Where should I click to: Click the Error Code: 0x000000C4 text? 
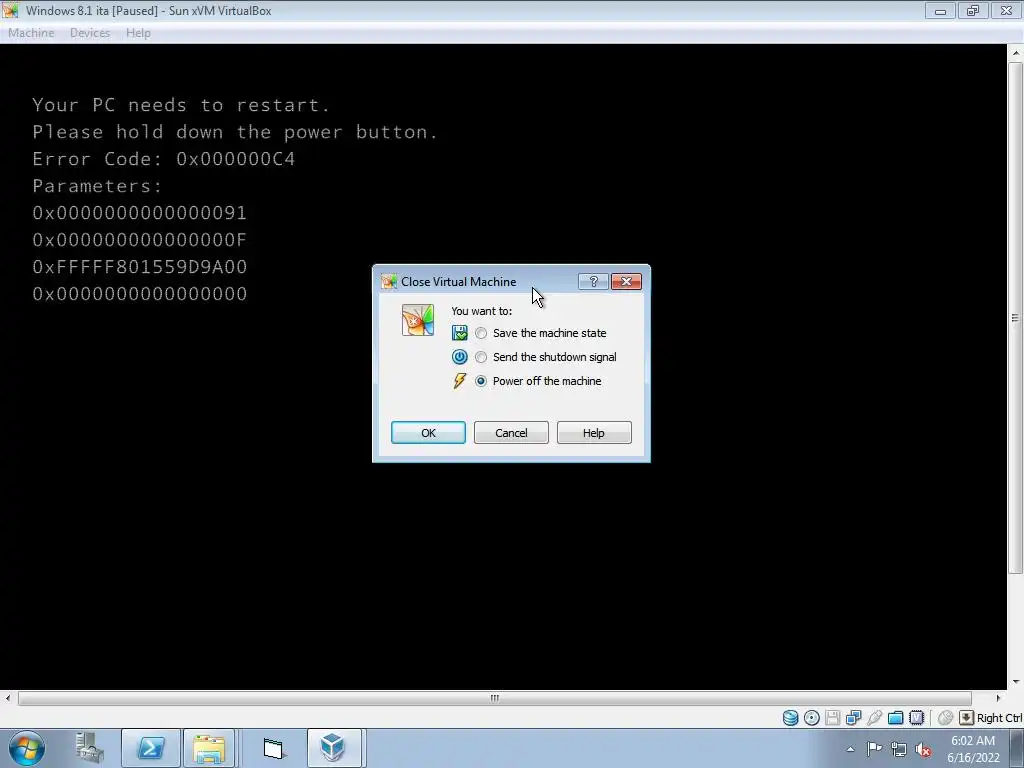[x=163, y=159]
